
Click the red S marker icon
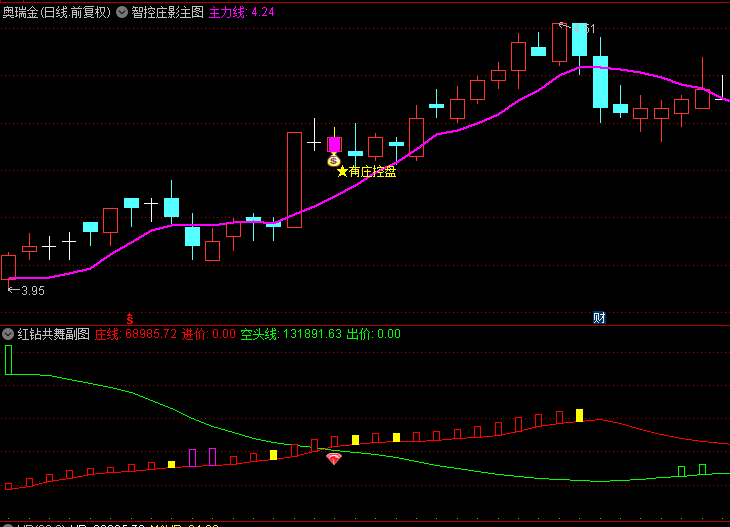click(x=130, y=319)
